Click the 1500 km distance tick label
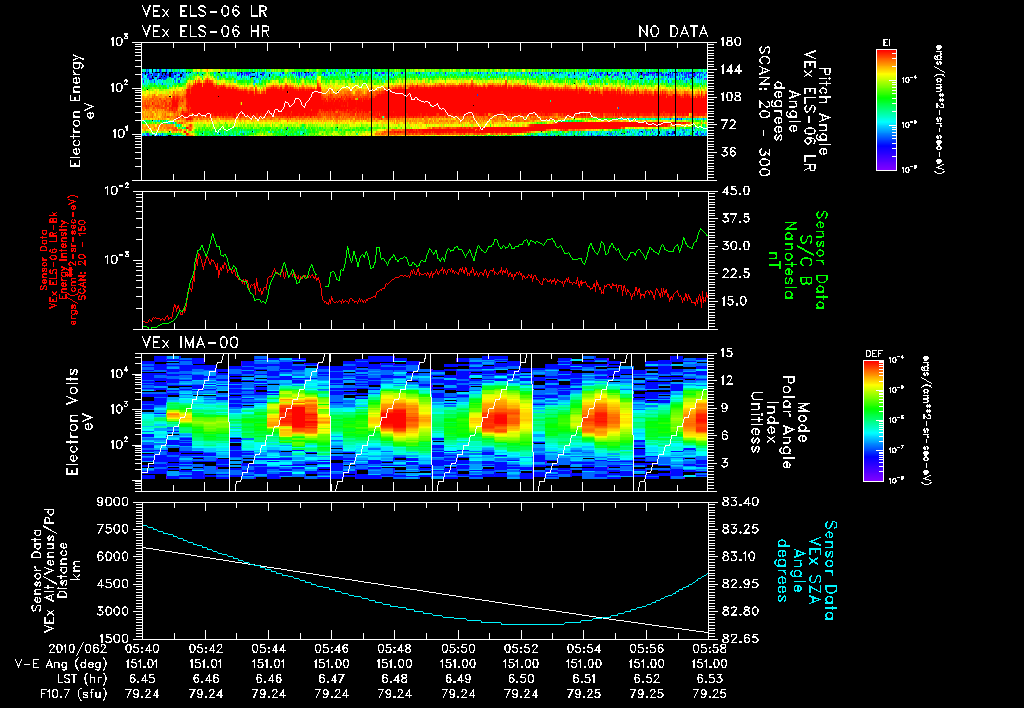This screenshot has width=1024, height=708. click(x=114, y=639)
